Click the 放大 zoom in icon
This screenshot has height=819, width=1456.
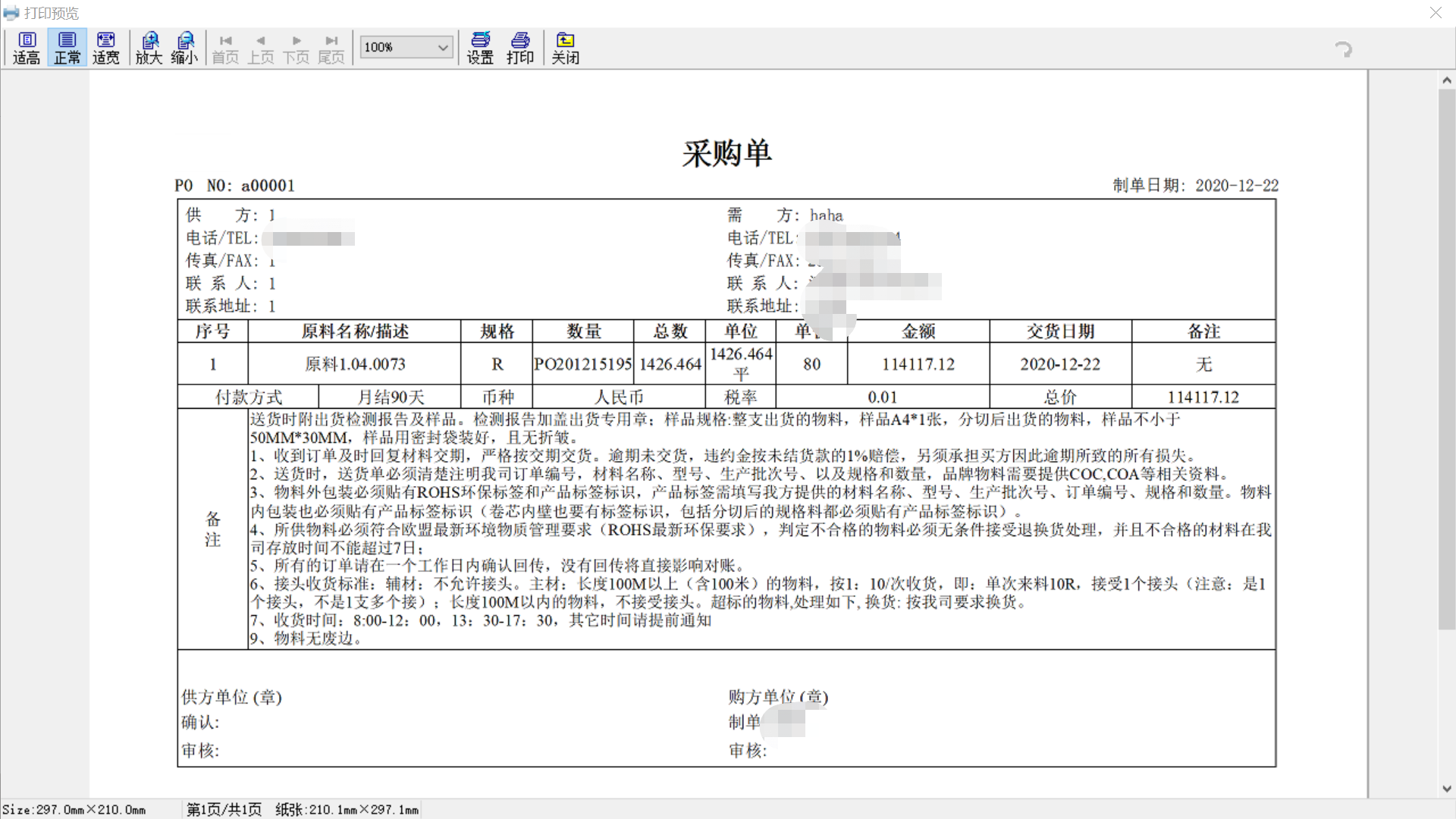149,48
